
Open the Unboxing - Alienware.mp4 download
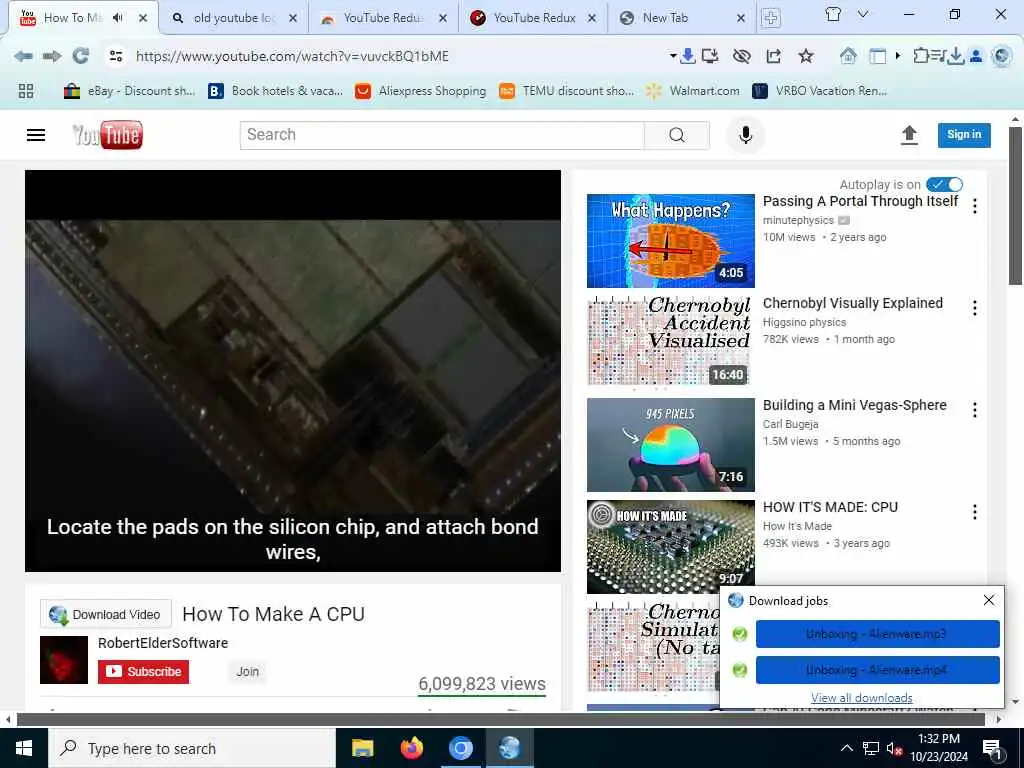[877, 670]
